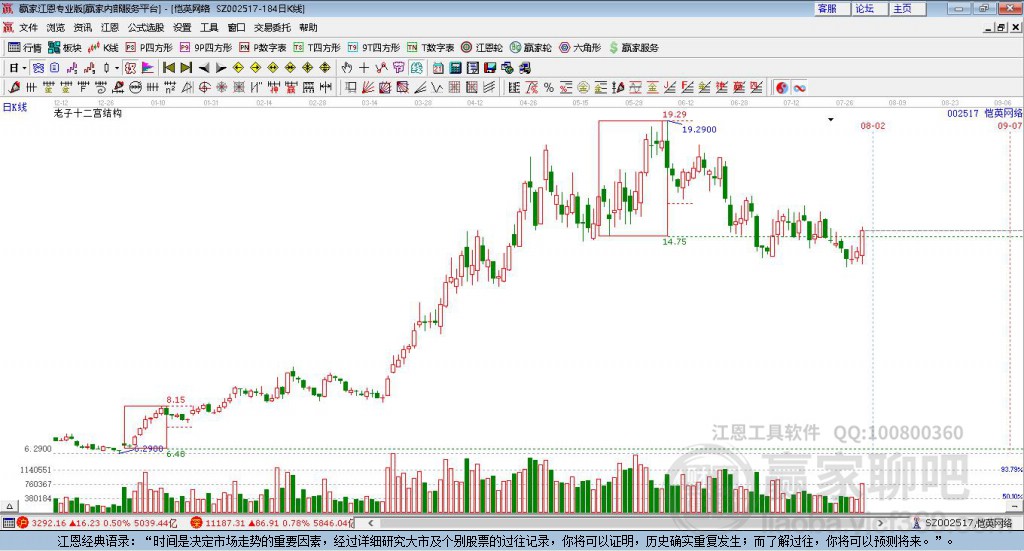Click the red floppy save icon
1024x551 pixels.
pos(490,68)
